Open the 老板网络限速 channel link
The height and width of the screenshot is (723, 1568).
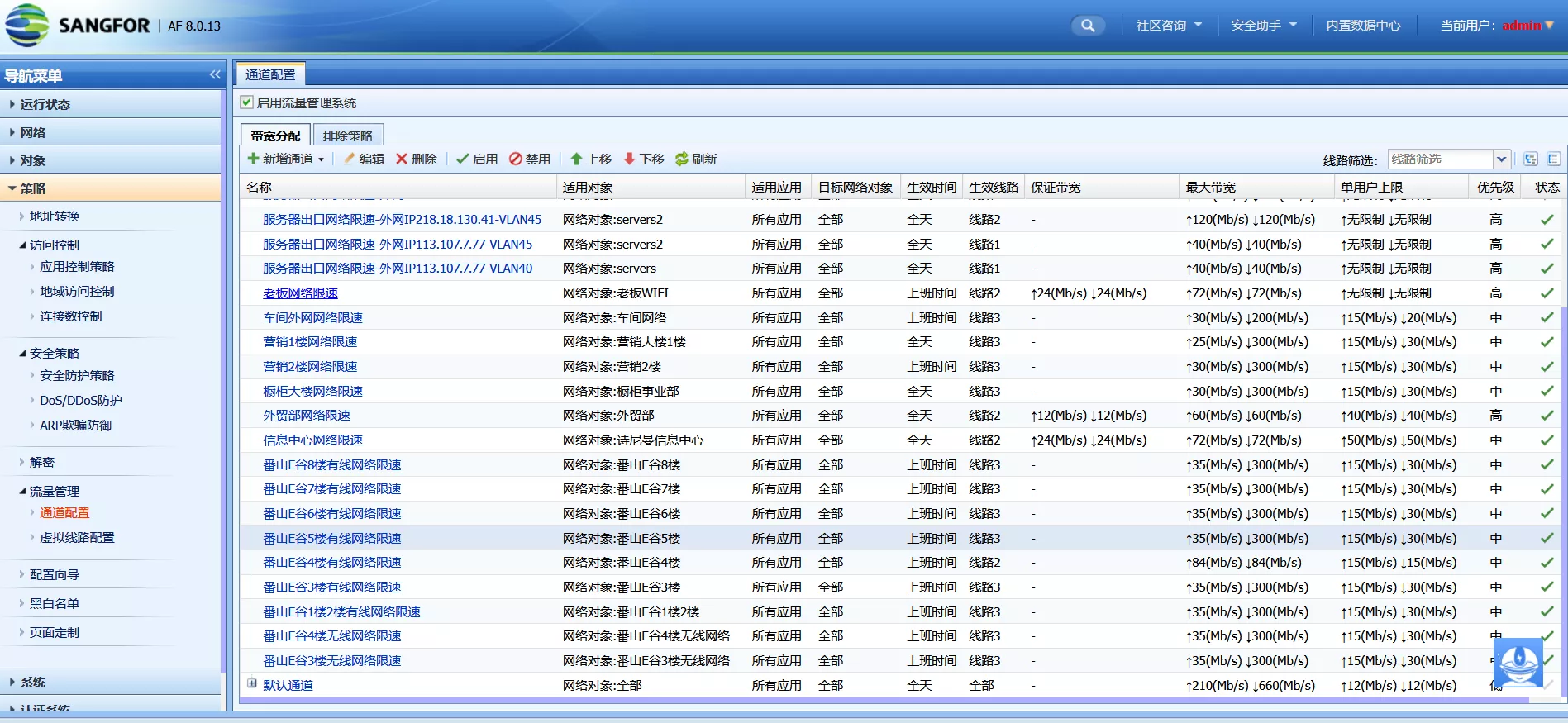click(300, 293)
